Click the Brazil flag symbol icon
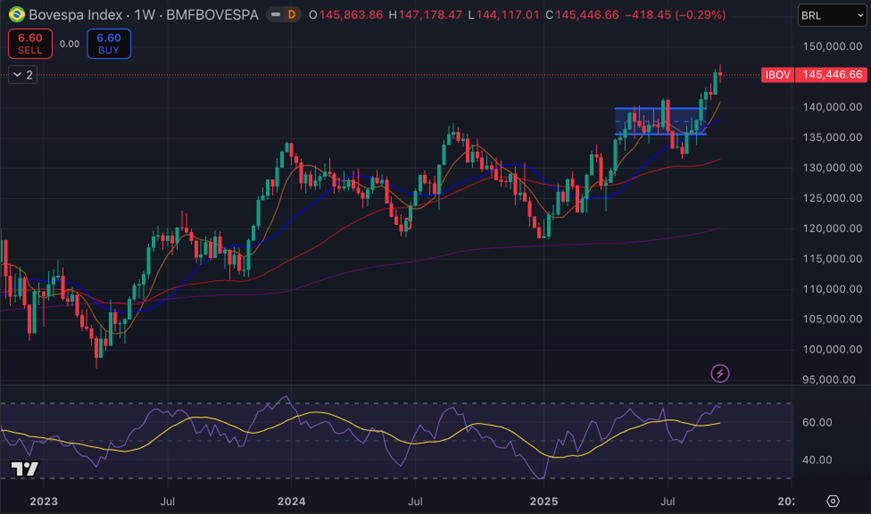 [x=17, y=15]
